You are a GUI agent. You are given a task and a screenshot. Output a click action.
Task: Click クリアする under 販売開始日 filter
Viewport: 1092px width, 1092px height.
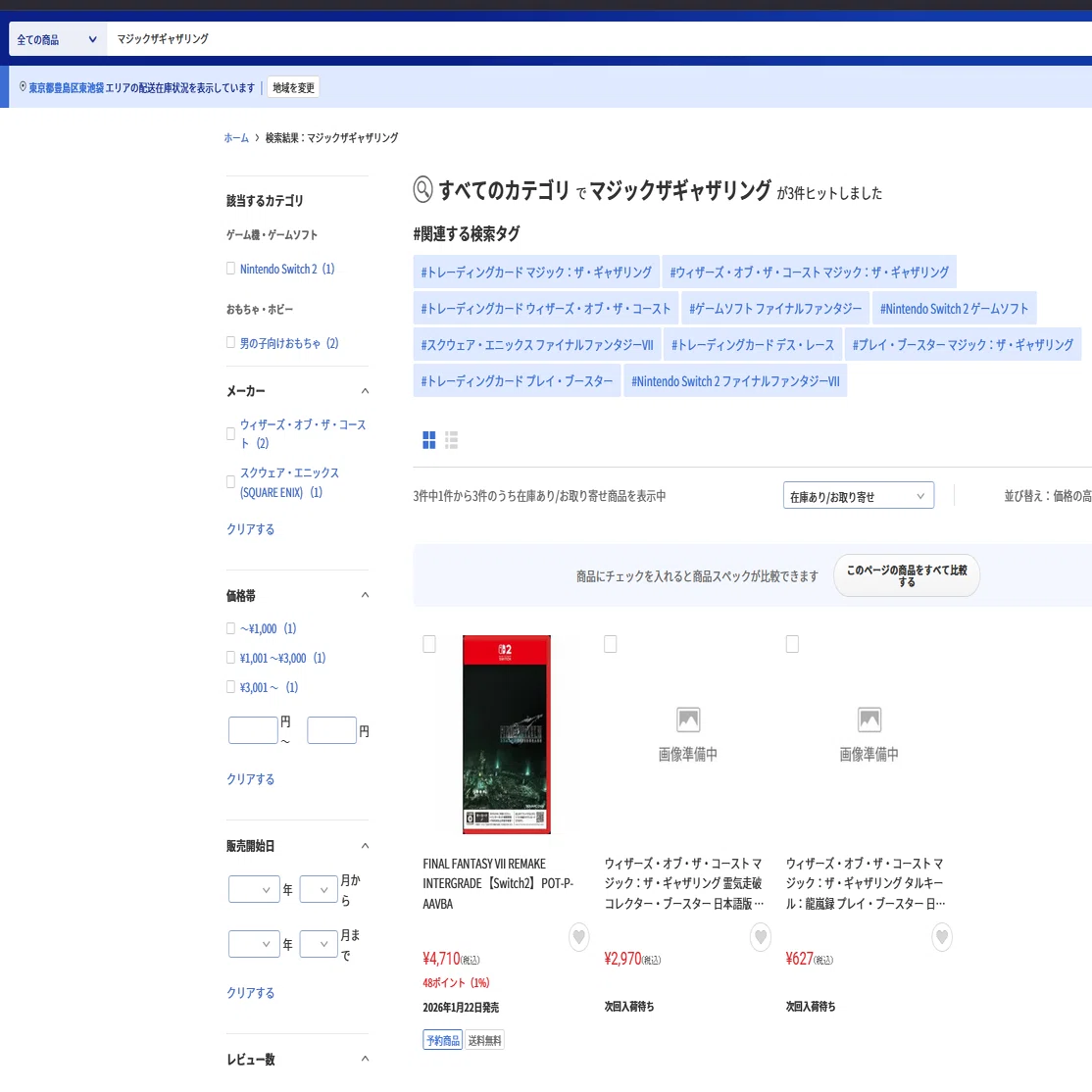pos(250,992)
